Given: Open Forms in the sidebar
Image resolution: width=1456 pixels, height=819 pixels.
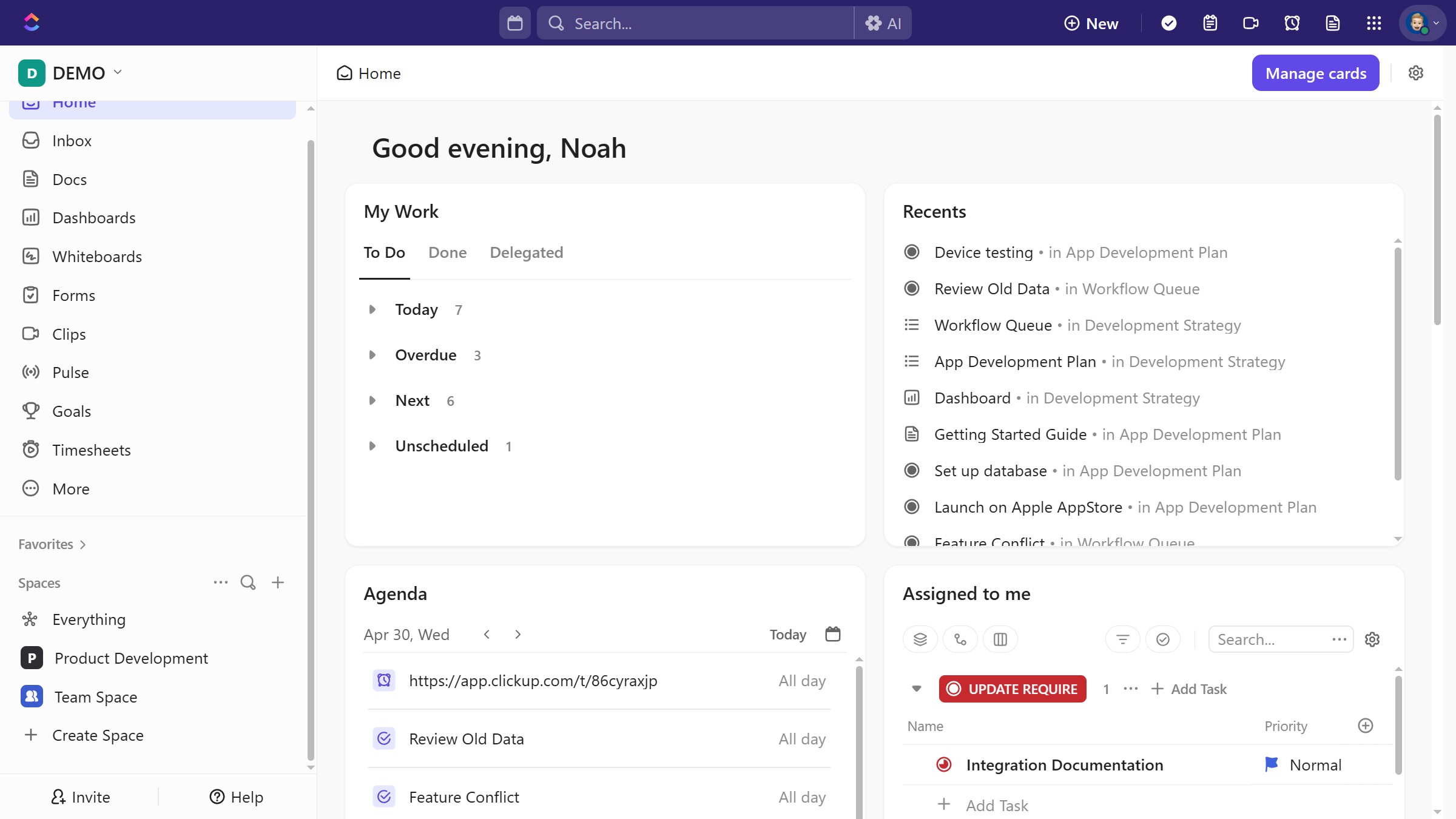Looking at the screenshot, I should tap(152, 295).
